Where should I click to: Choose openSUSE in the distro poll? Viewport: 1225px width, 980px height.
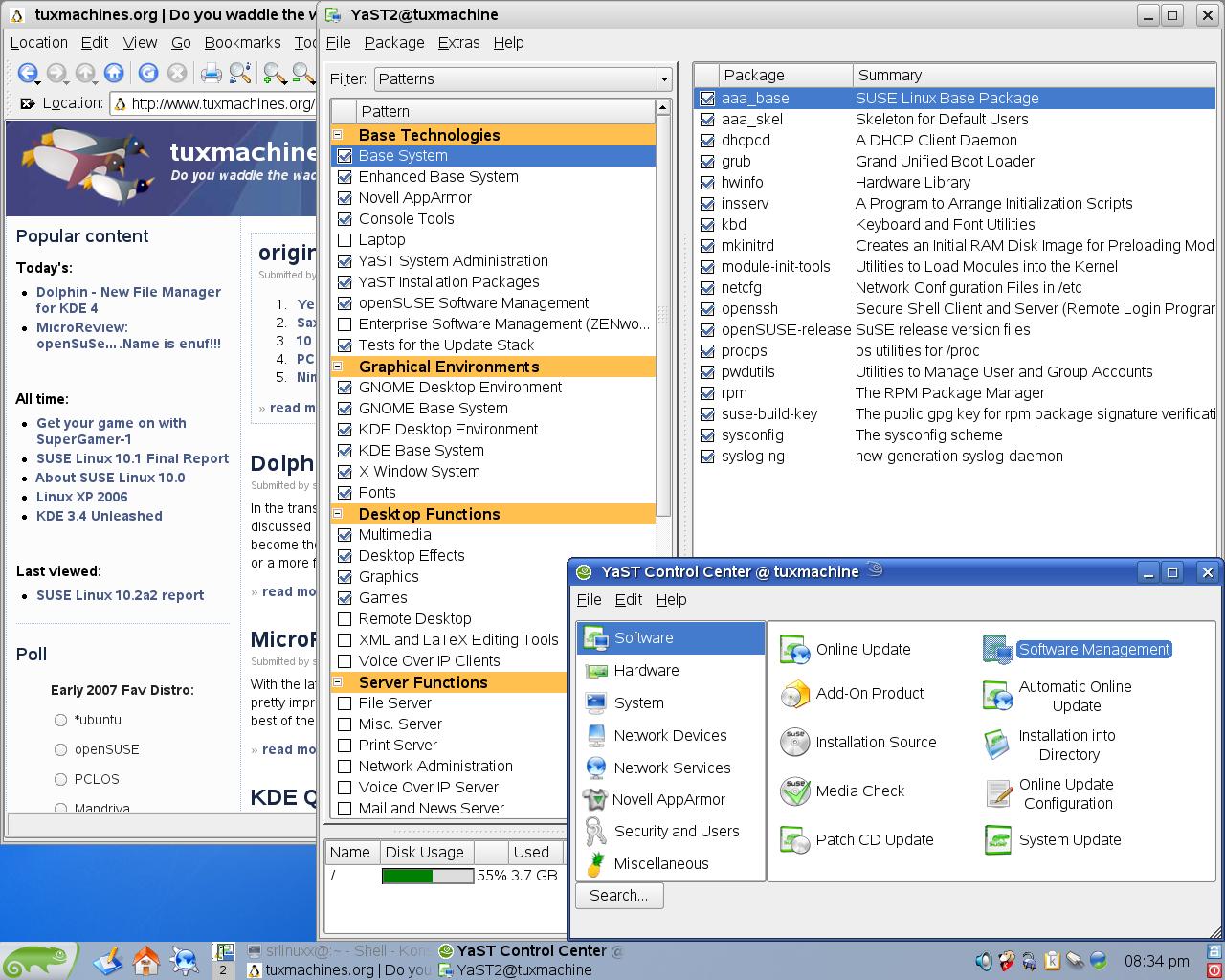point(60,749)
